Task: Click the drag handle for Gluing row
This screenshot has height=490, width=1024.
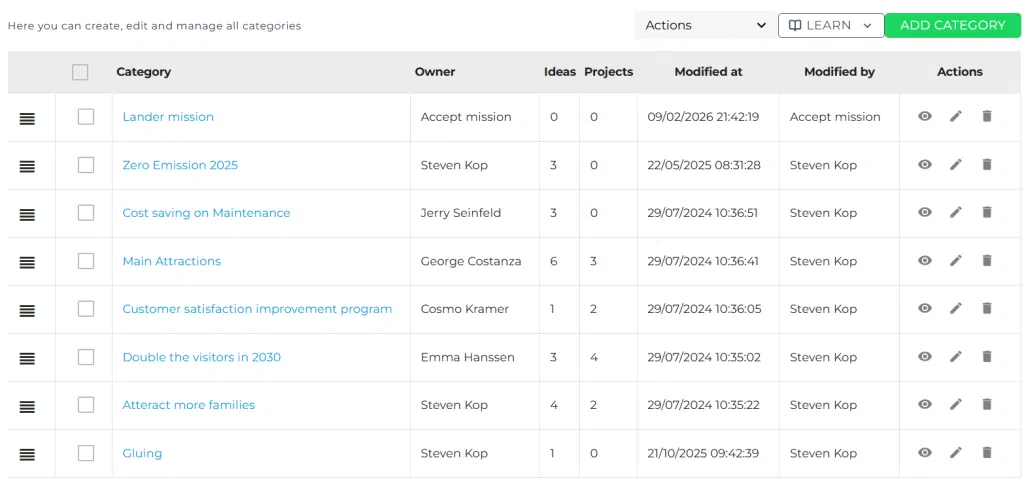Action: point(27,455)
